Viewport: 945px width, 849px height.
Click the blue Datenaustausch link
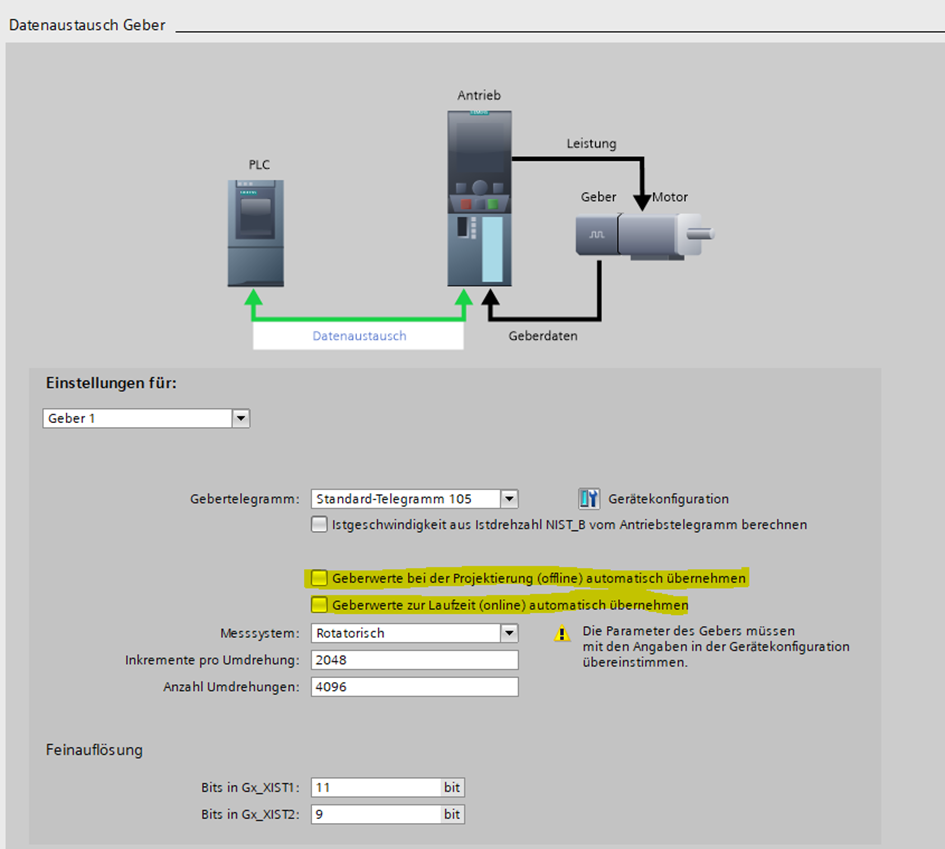(x=359, y=336)
